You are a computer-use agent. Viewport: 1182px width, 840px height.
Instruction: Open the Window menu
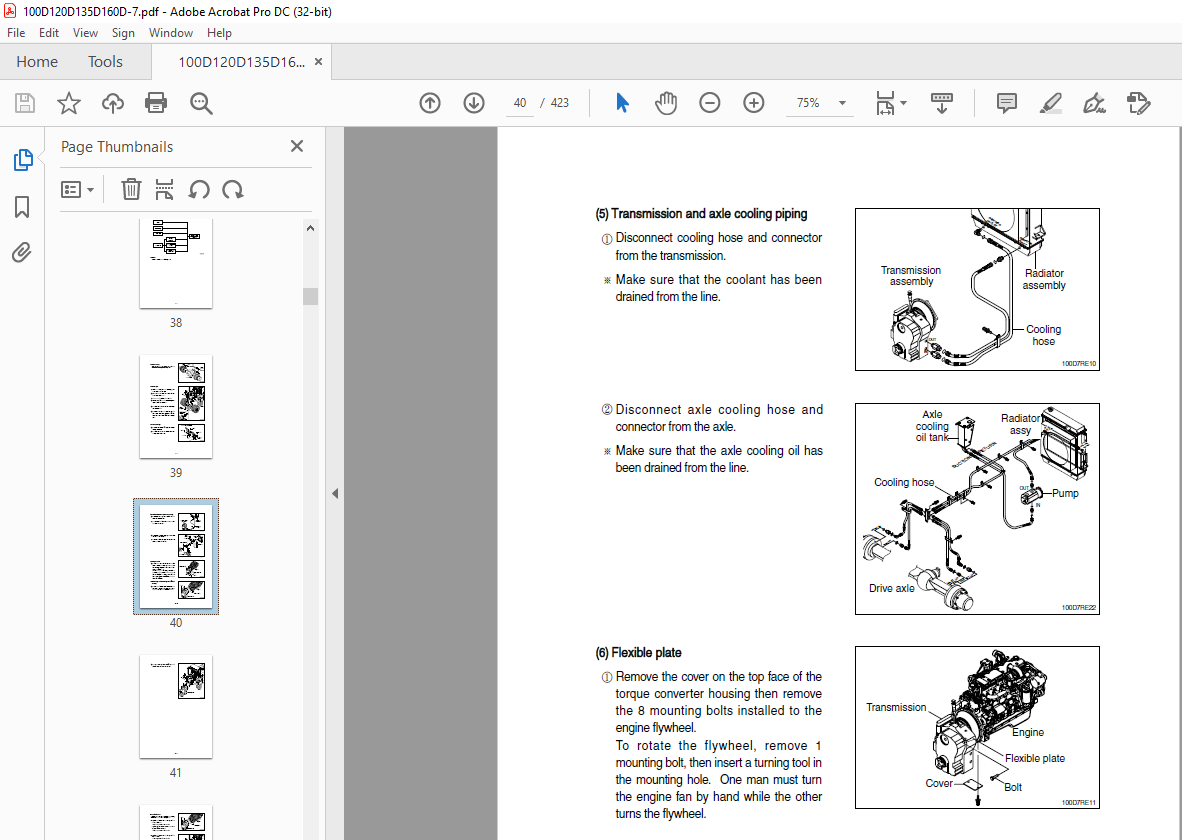click(x=170, y=32)
